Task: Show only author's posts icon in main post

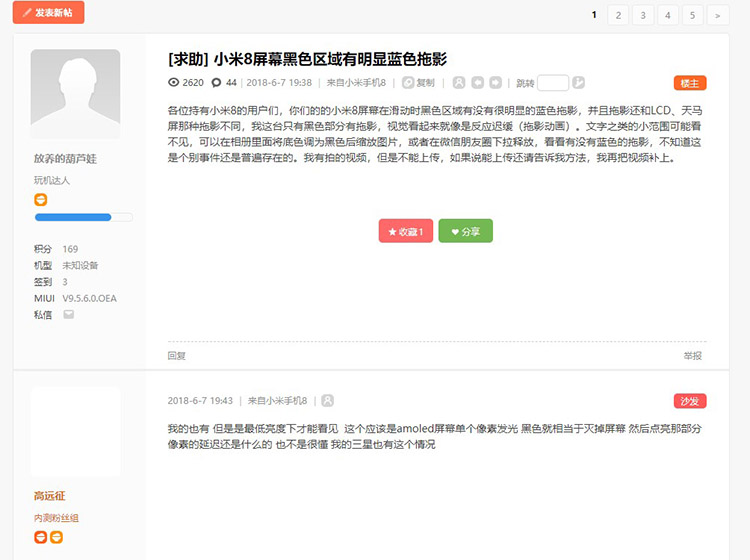Action: 459,83
